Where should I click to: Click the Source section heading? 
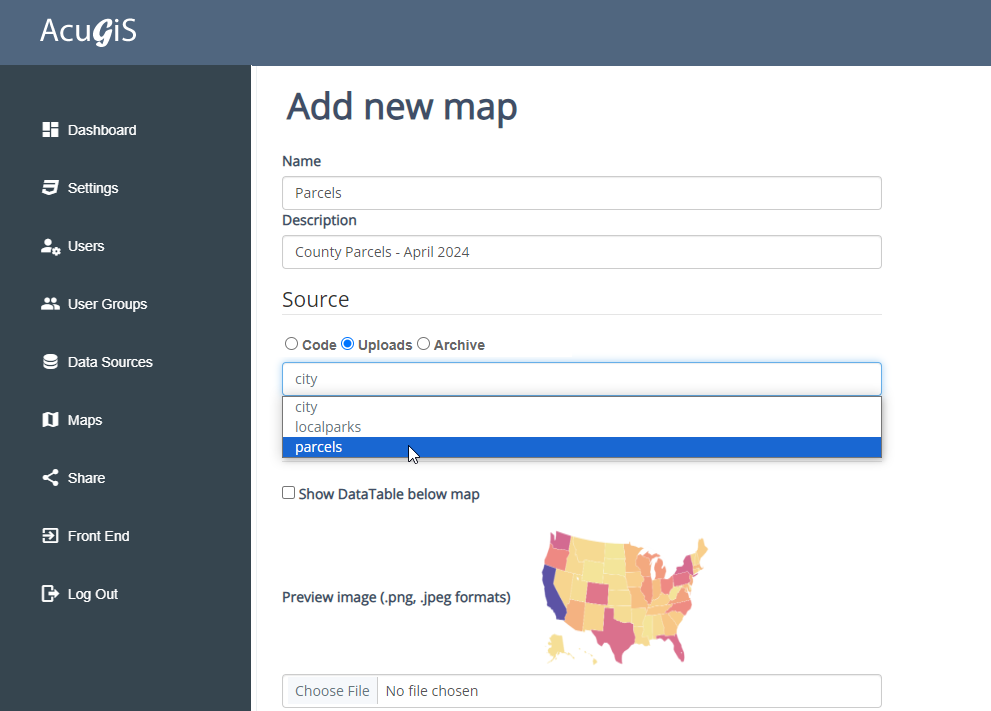315,300
